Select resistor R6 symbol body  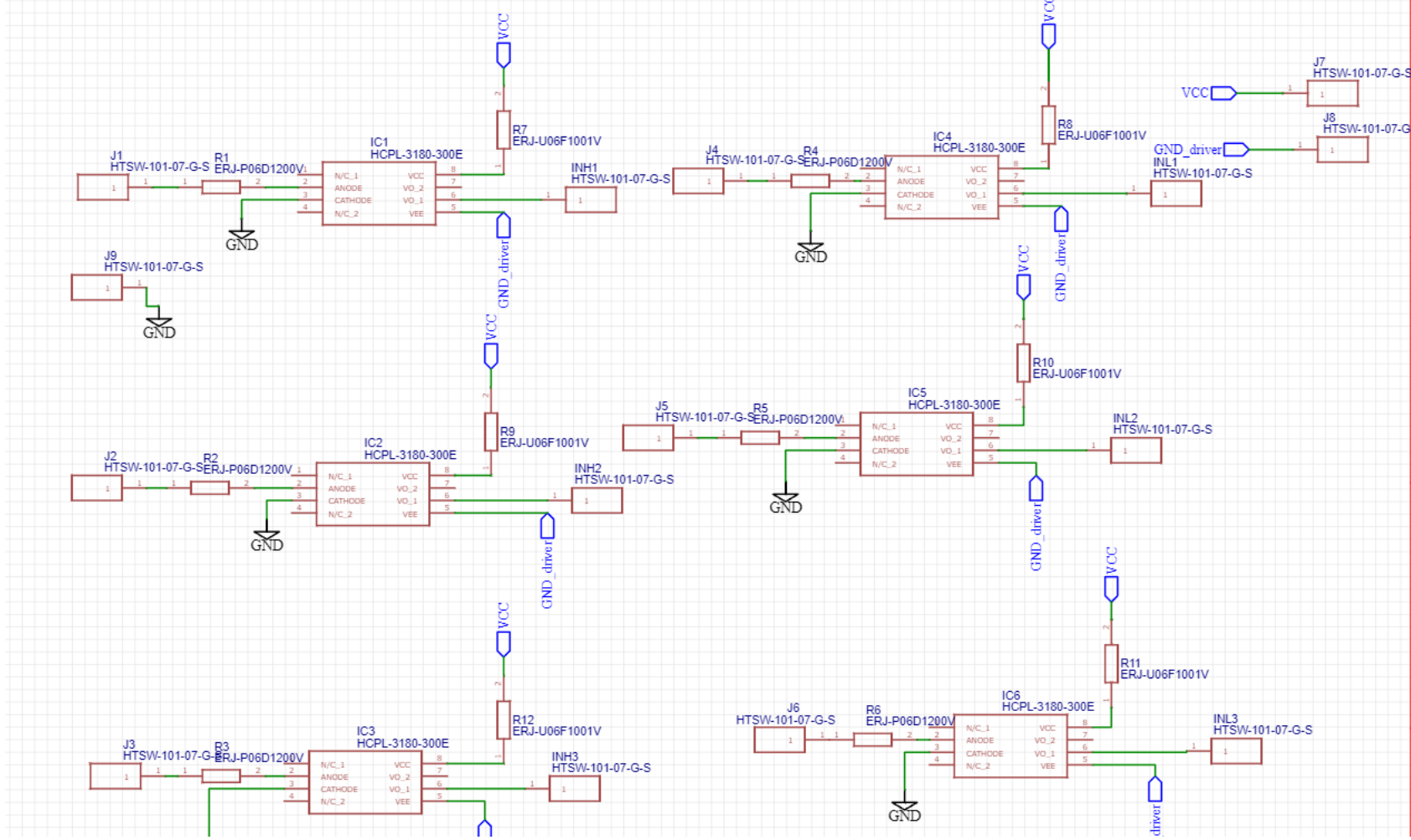pyautogui.click(x=872, y=740)
